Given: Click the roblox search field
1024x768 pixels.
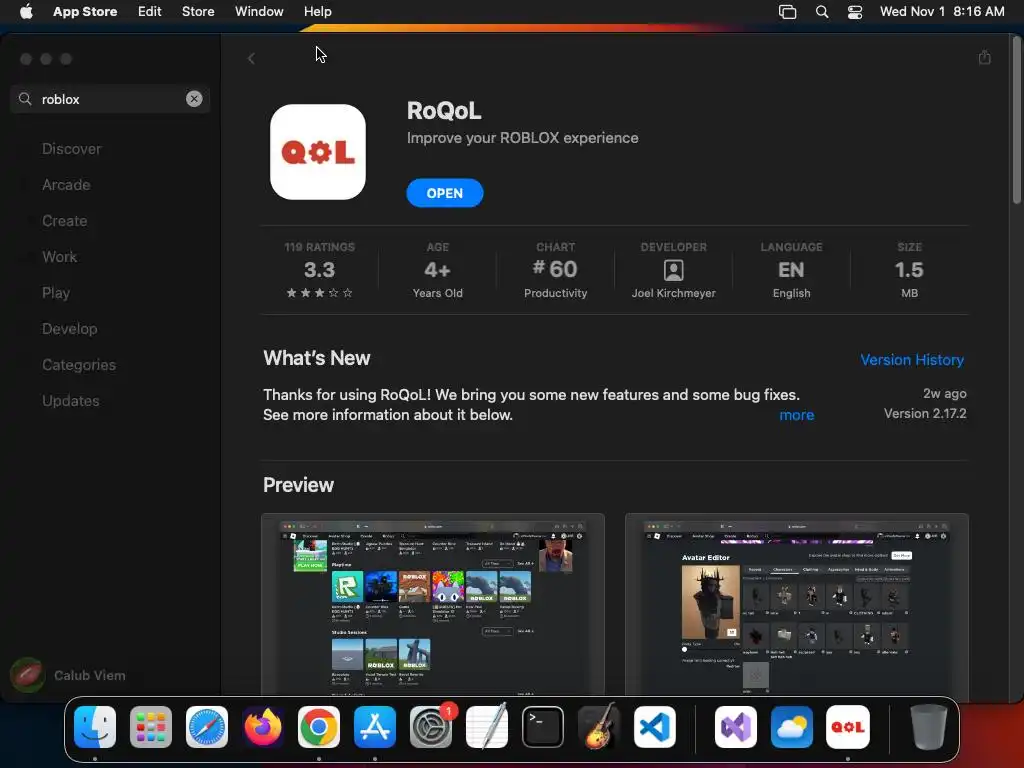Looking at the screenshot, I should (110, 99).
